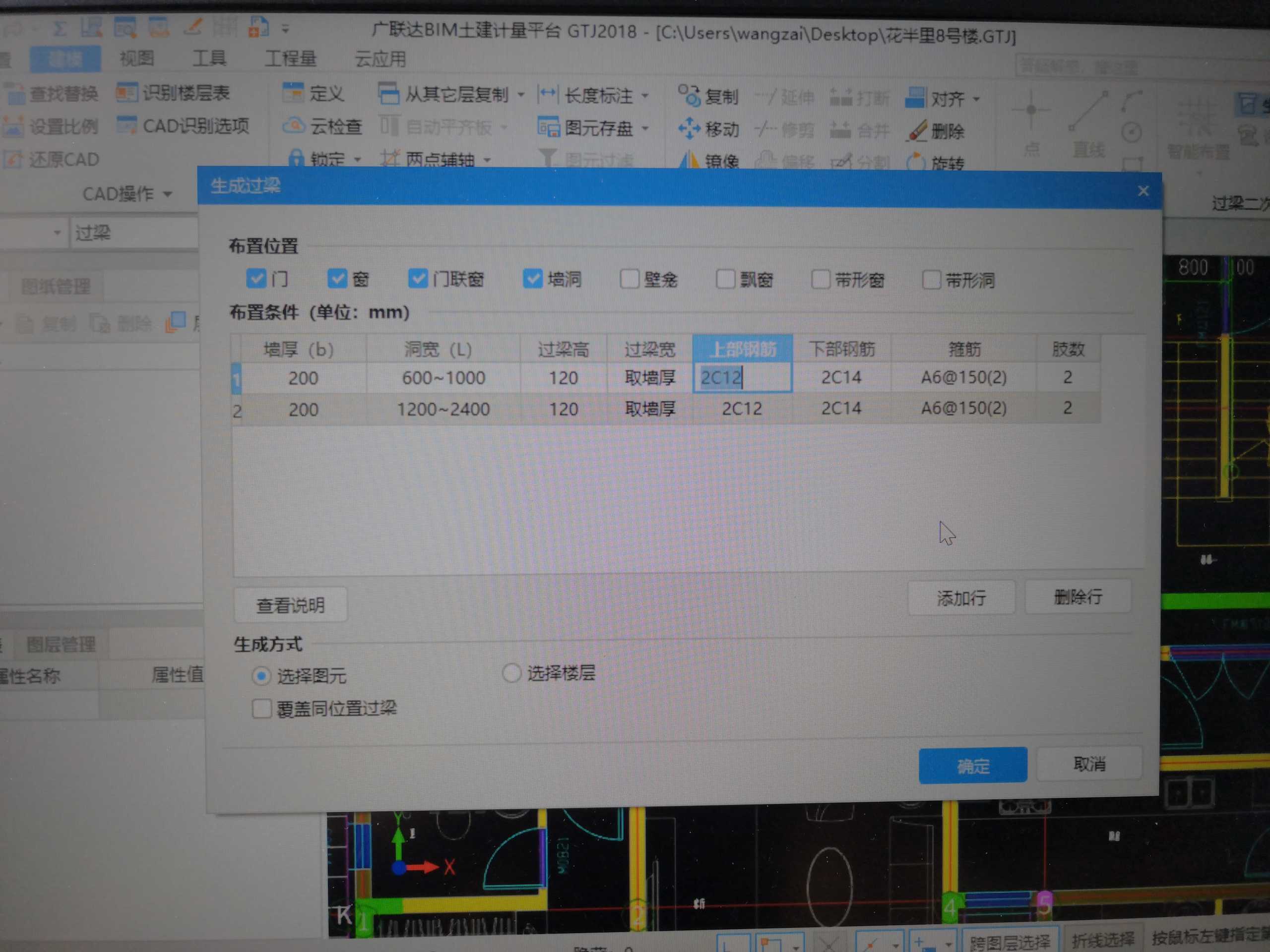Click the 复制 copy tool
This screenshot has width=1270, height=952.
click(708, 96)
